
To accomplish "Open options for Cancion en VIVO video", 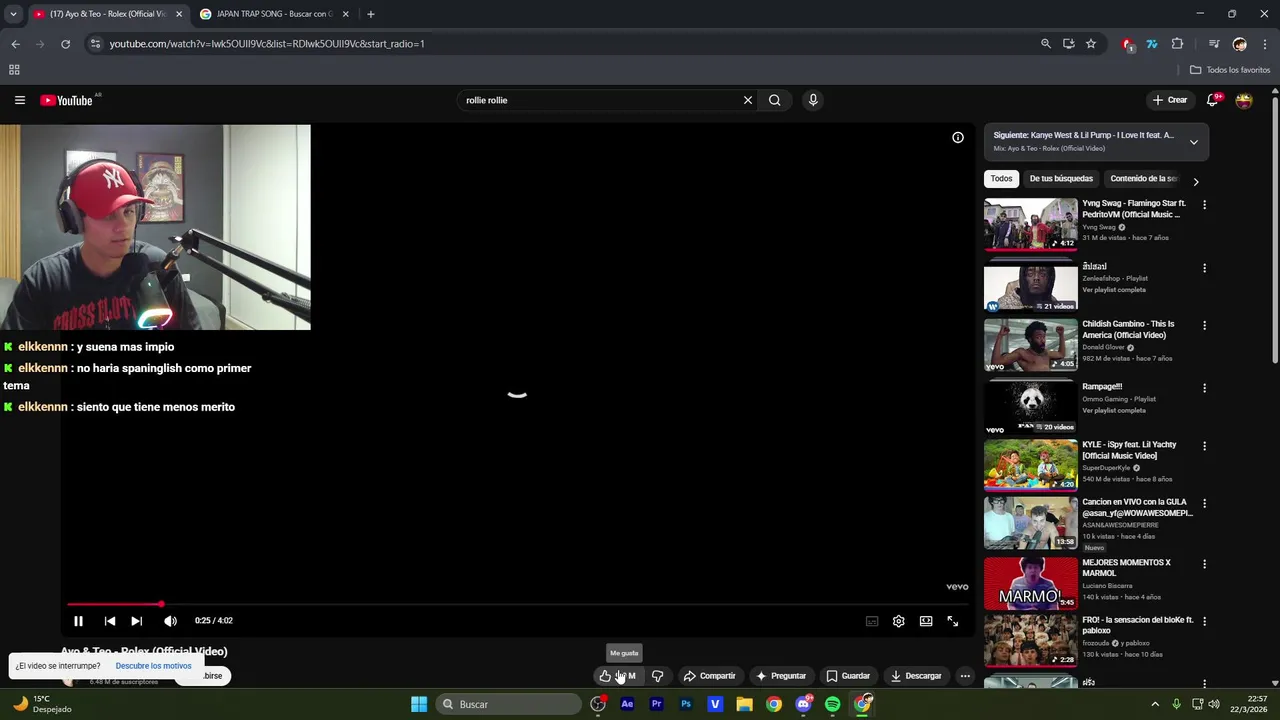I will coord(1204,504).
